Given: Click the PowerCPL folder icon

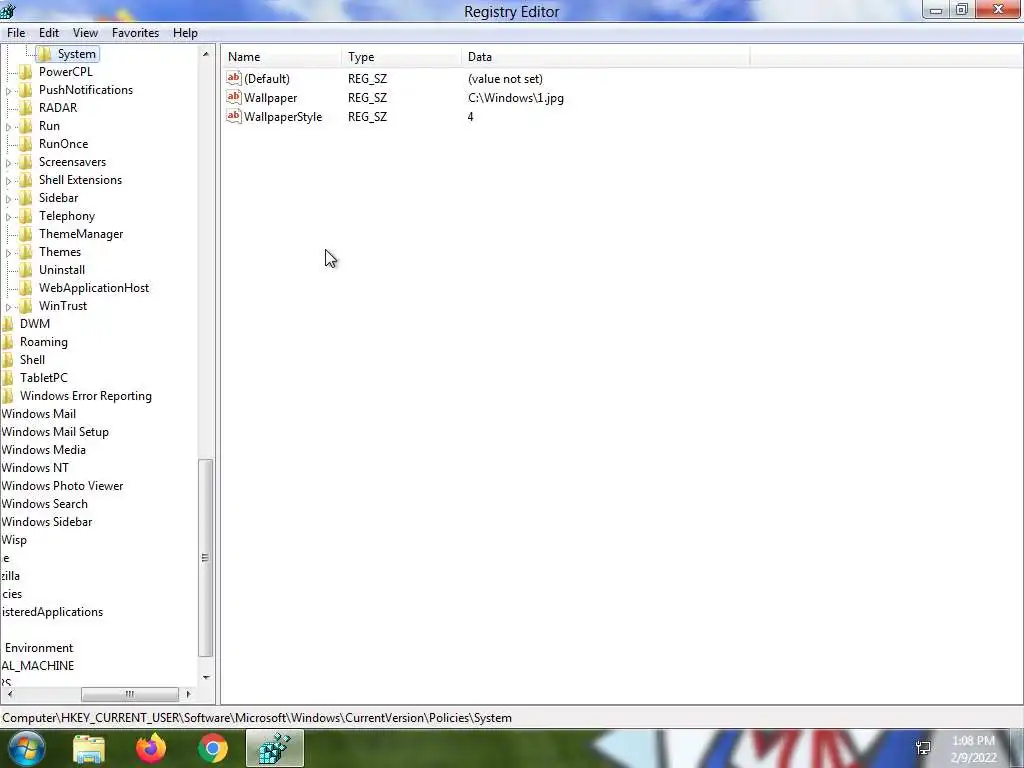Looking at the screenshot, I should coord(25,72).
